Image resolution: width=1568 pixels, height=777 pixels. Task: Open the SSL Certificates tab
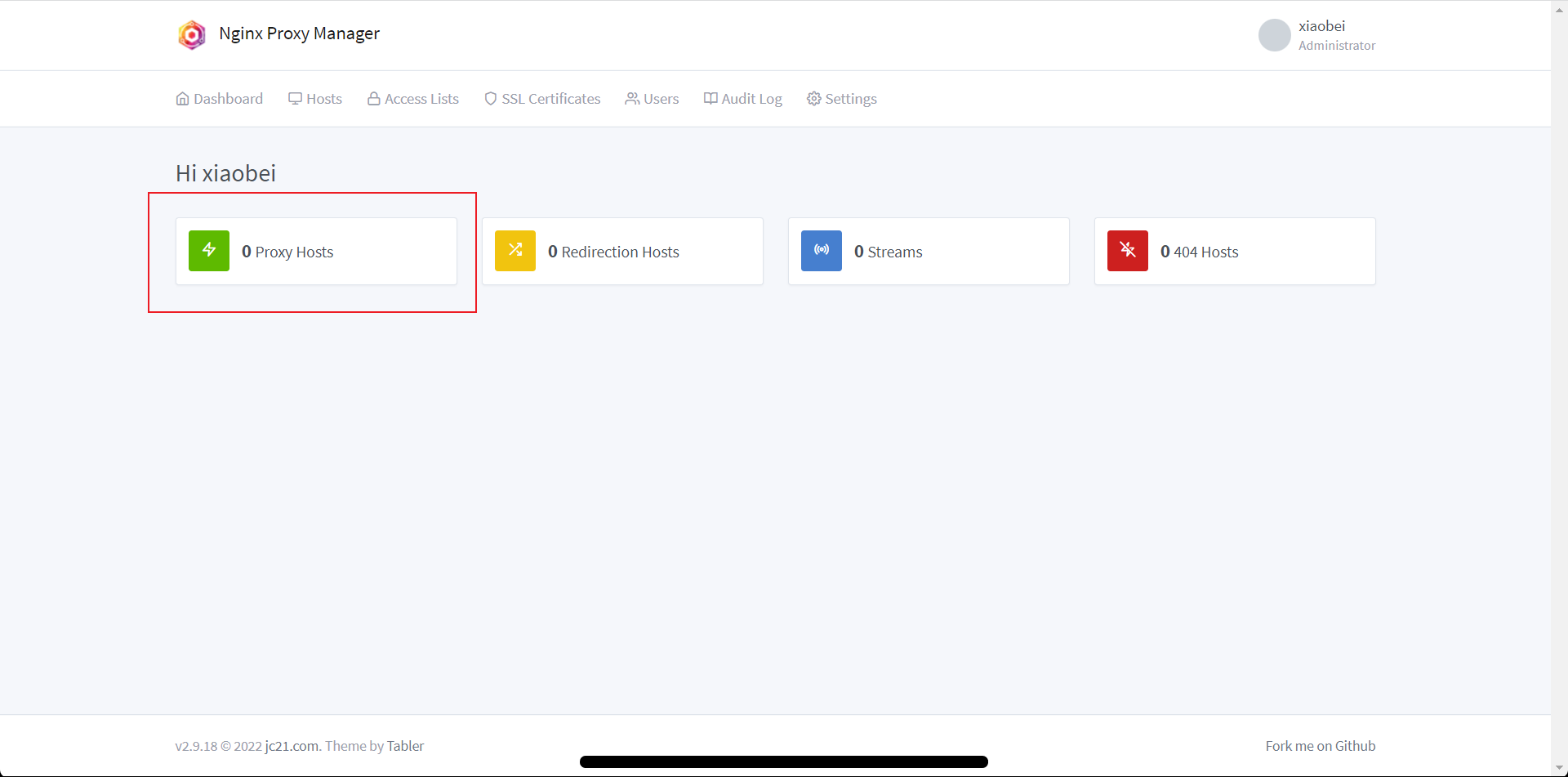point(542,99)
